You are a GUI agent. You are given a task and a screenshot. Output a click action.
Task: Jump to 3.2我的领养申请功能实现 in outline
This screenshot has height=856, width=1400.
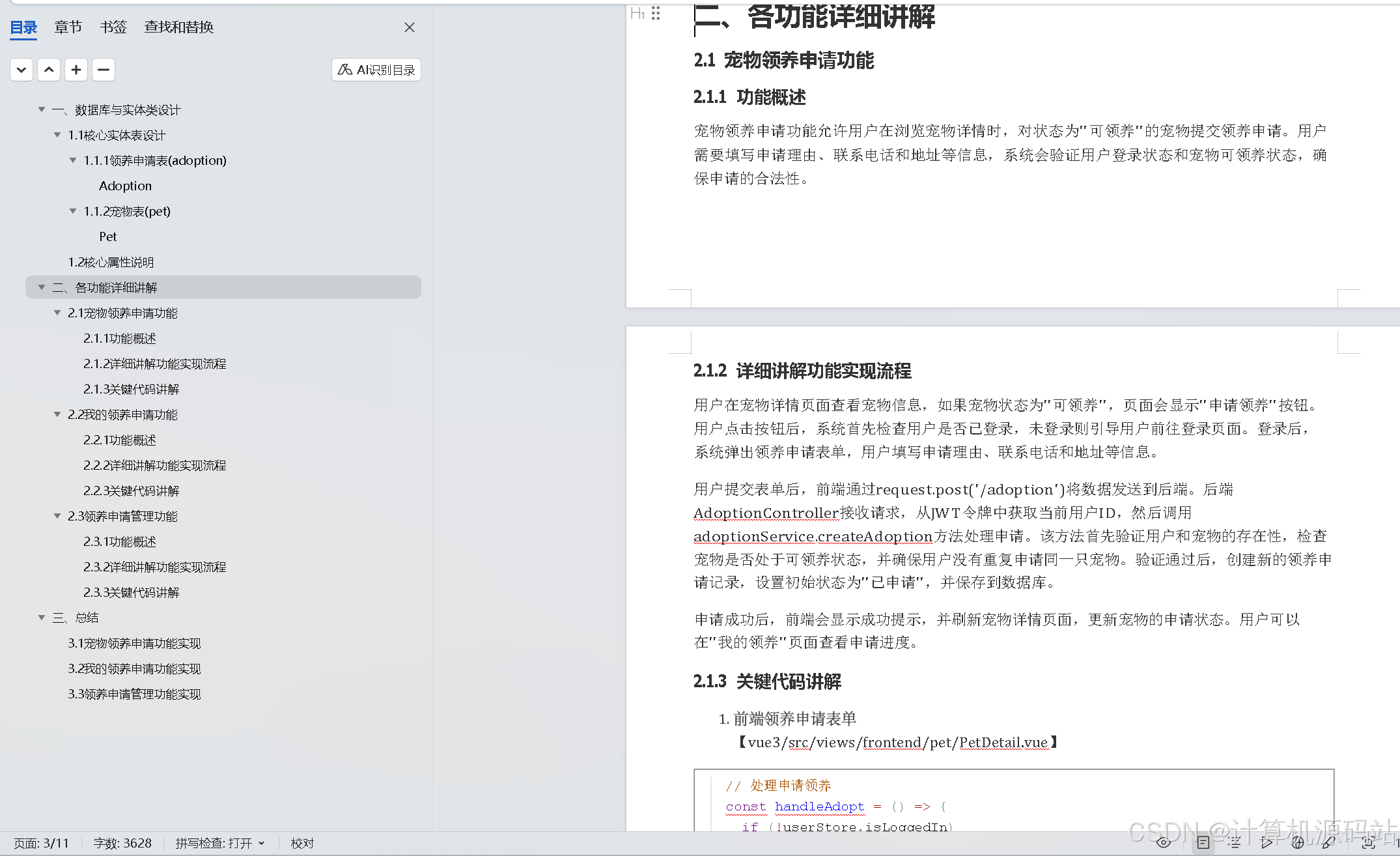(134, 668)
